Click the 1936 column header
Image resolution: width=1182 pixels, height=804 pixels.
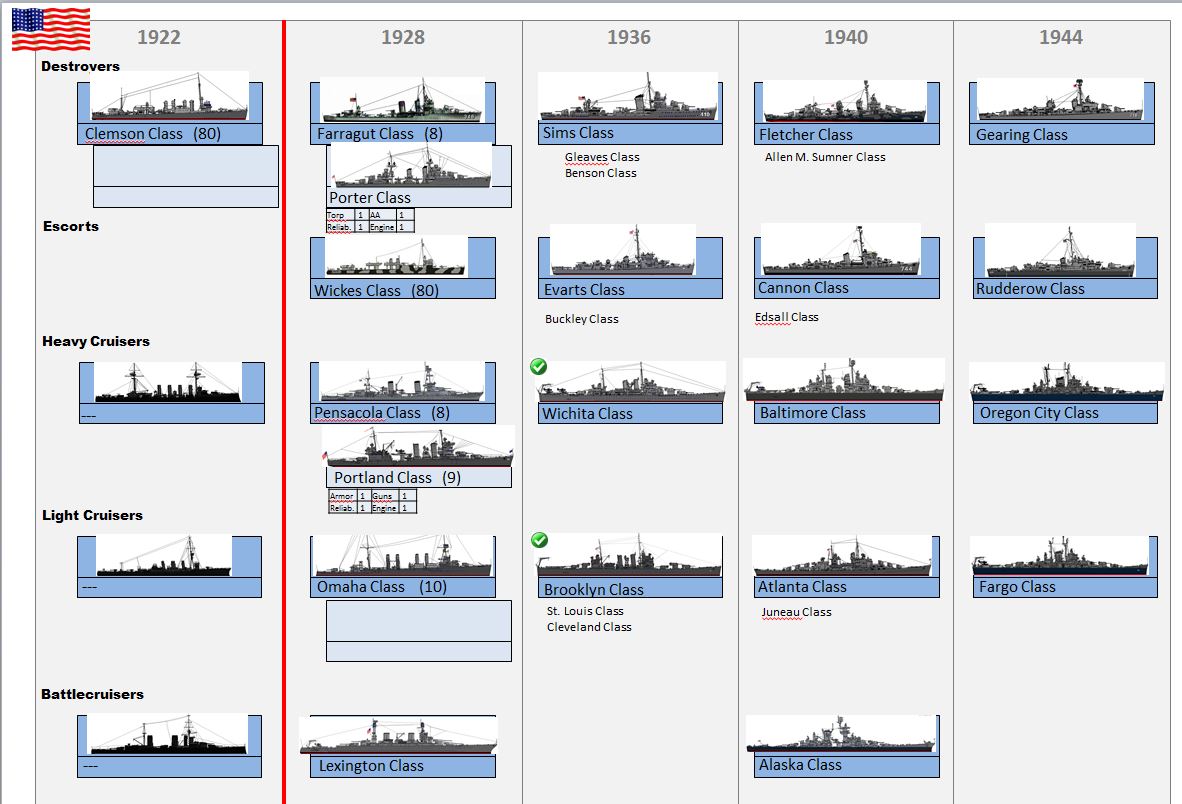628,37
